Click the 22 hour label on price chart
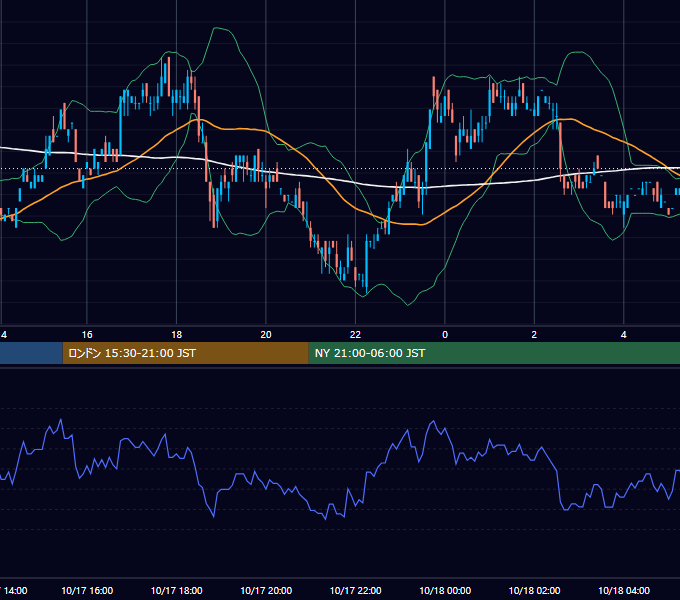Screen dimensions: 680x600 click(355, 335)
